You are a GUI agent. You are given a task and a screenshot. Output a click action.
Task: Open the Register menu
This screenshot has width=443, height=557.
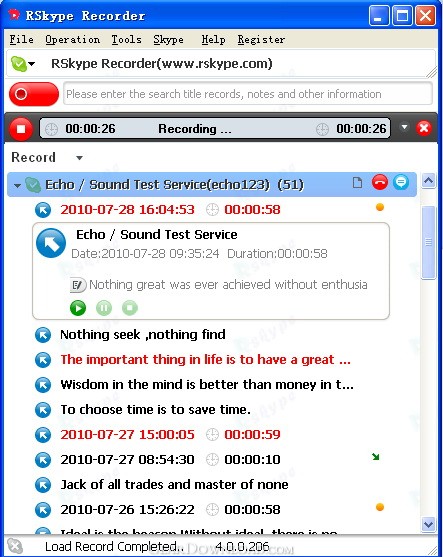pyautogui.click(x=261, y=39)
